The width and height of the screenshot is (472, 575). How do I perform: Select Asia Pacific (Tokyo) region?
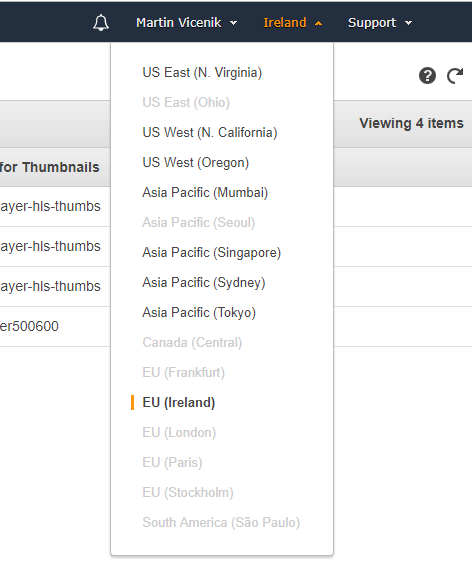[199, 313]
